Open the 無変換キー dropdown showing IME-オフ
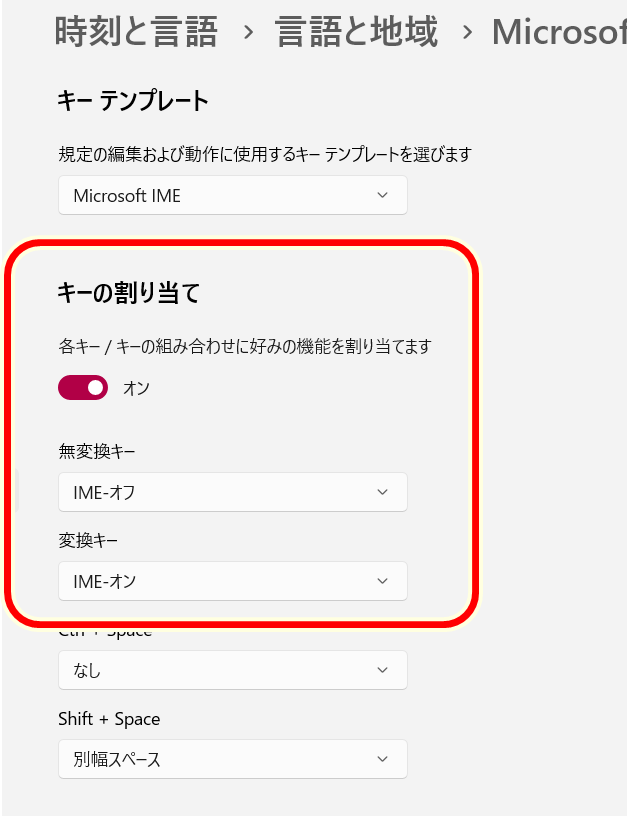 tap(232, 492)
